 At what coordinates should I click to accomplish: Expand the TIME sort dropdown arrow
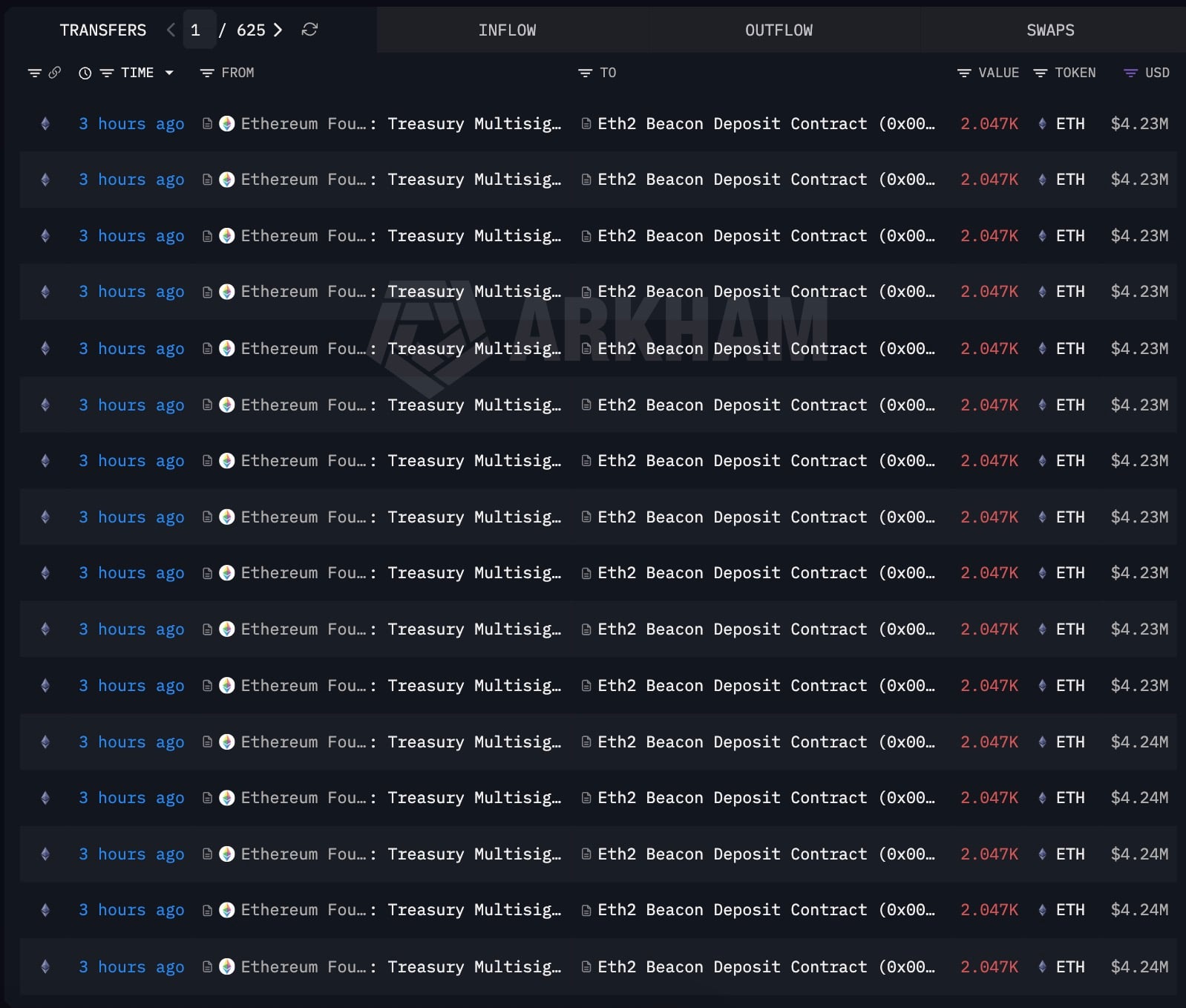169,73
